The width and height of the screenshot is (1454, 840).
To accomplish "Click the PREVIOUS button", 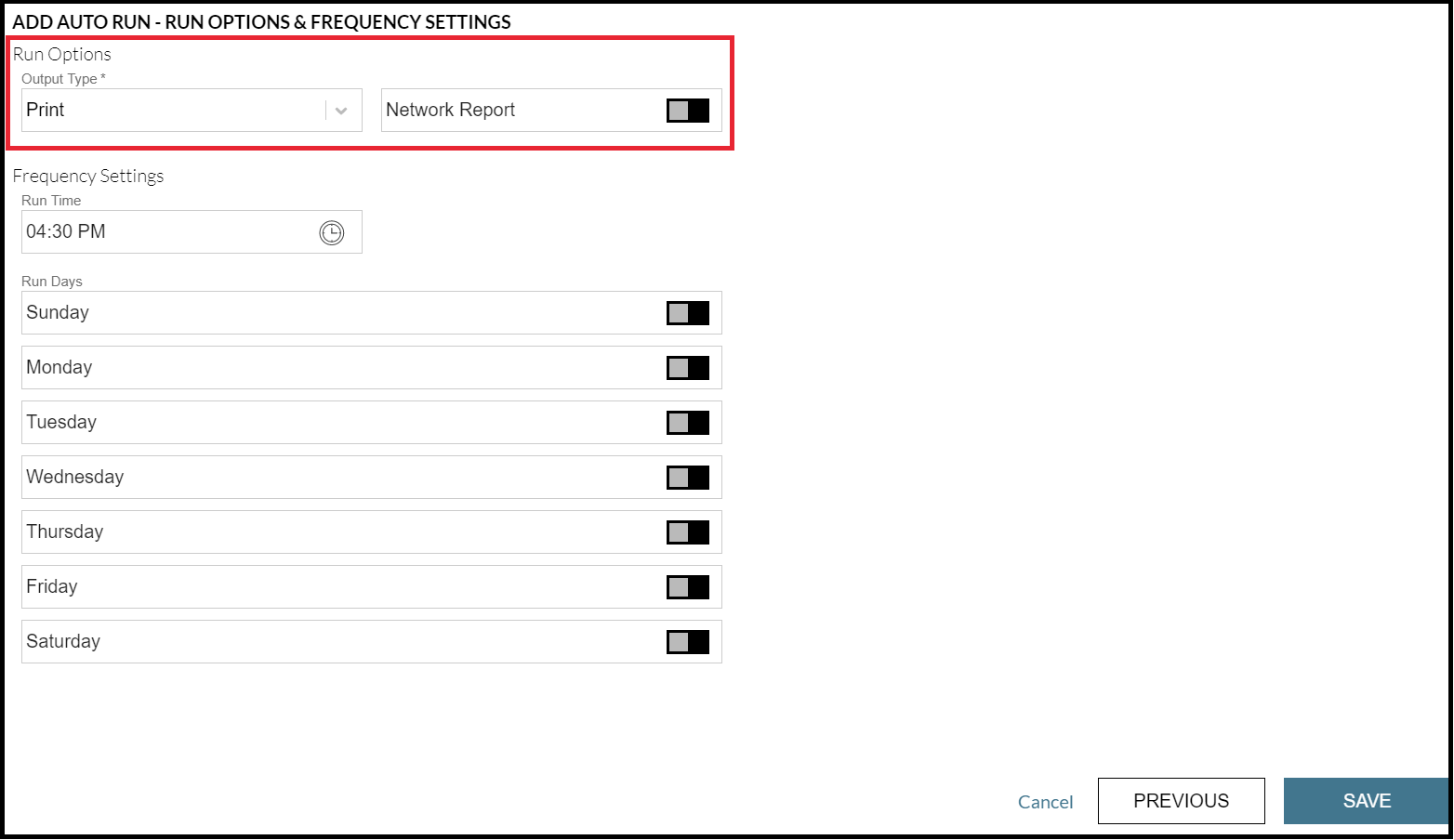I will point(1181,800).
